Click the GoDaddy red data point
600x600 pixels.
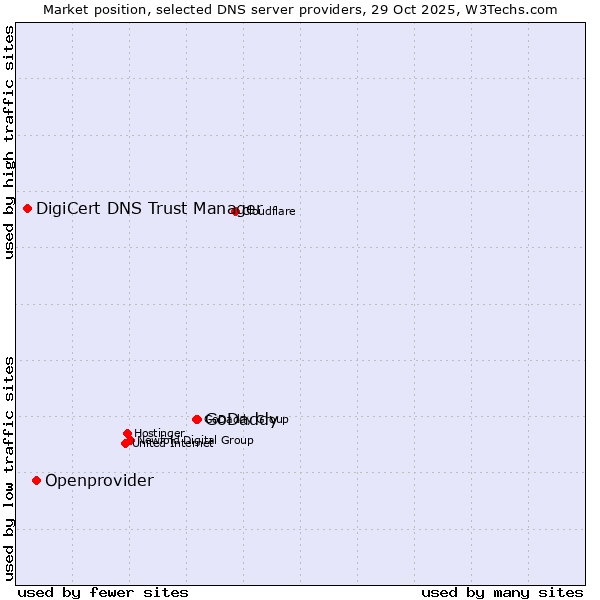197,419
